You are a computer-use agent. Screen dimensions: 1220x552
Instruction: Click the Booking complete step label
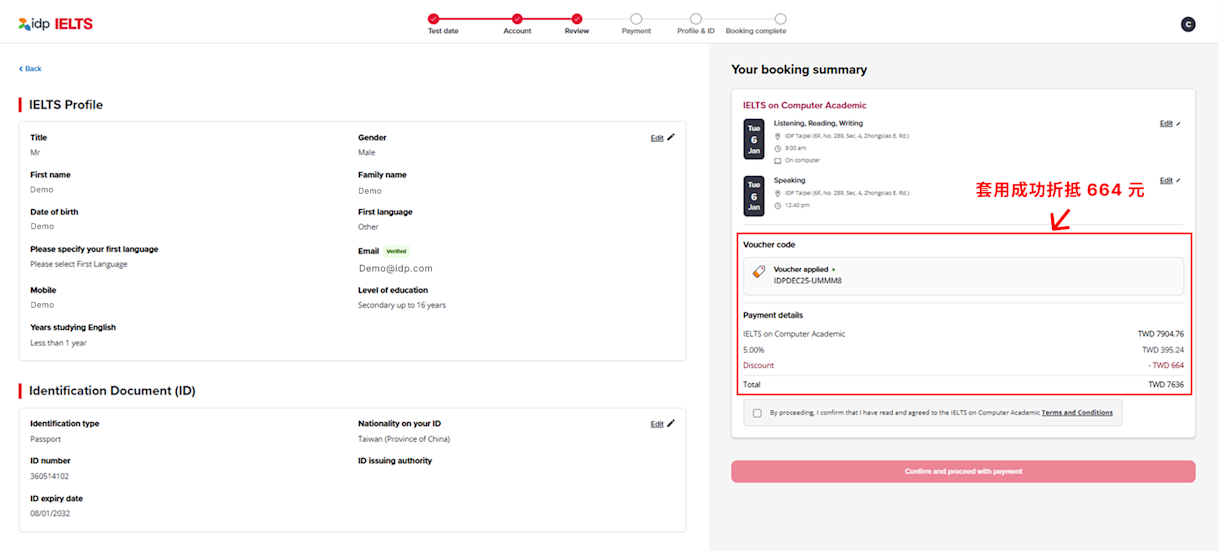(x=756, y=31)
